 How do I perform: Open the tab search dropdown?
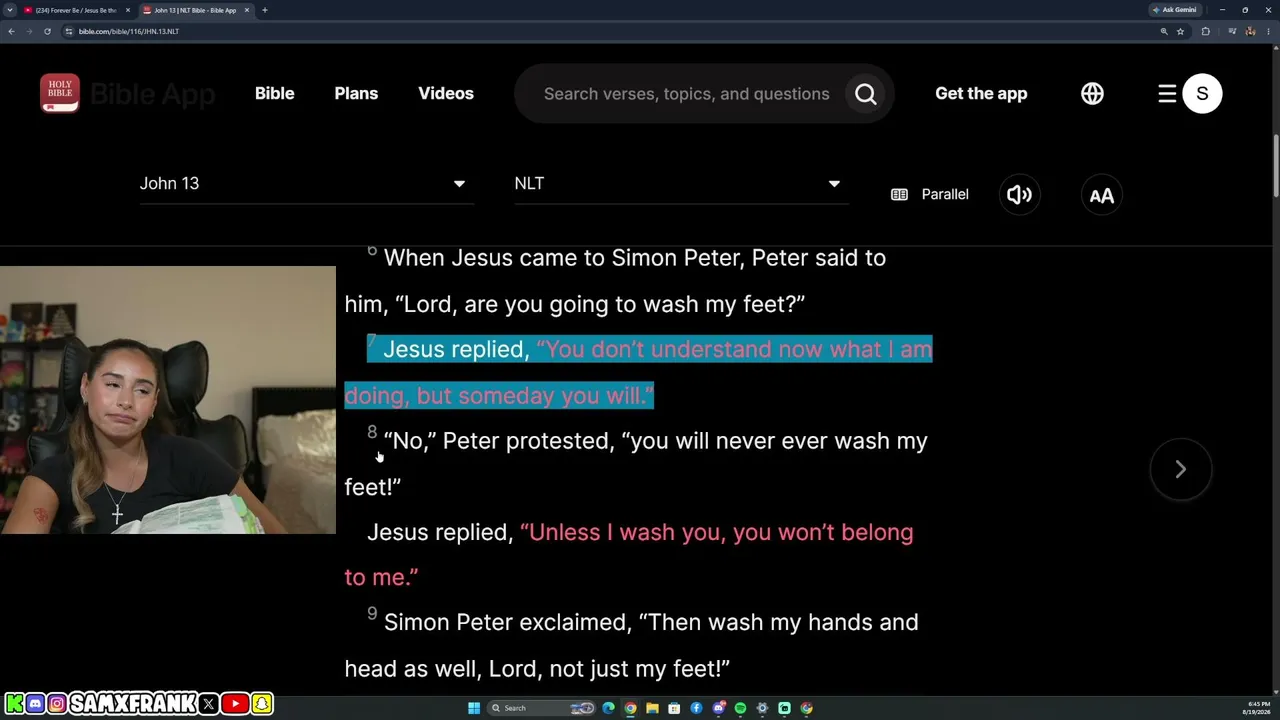point(9,10)
